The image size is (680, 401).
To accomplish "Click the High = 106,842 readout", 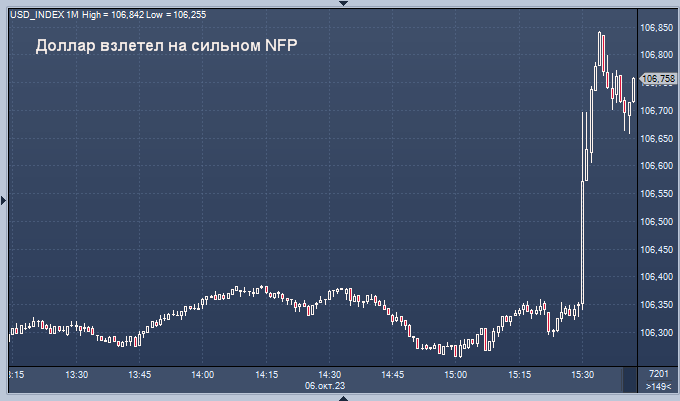I will click(x=115, y=8).
